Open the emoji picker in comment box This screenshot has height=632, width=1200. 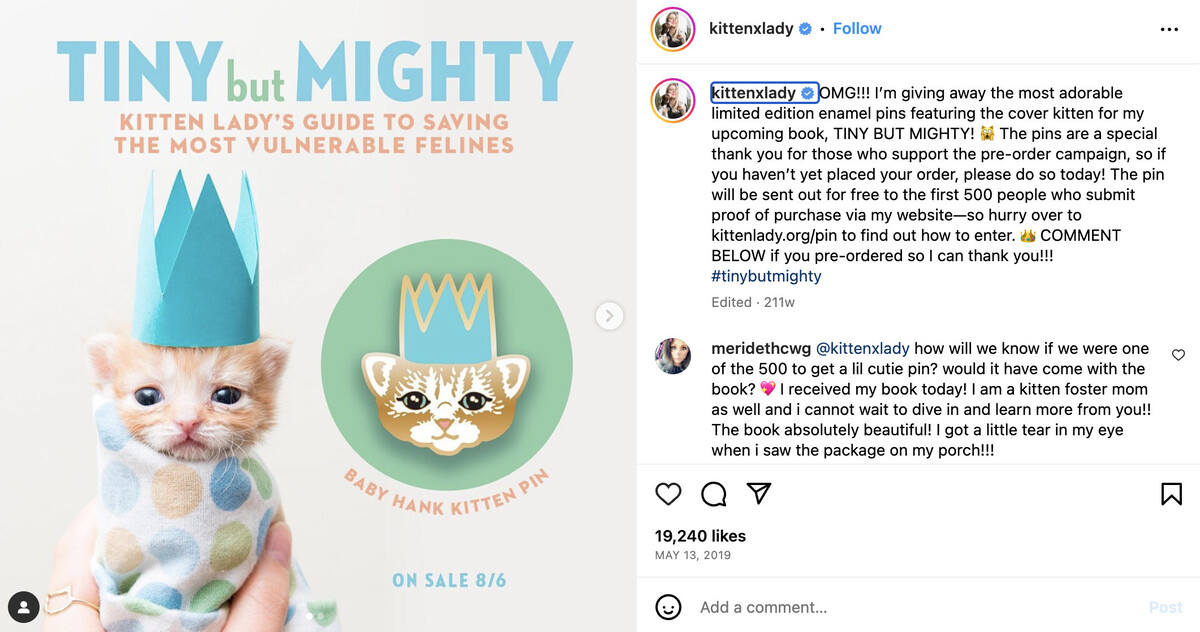(x=668, y=607)
